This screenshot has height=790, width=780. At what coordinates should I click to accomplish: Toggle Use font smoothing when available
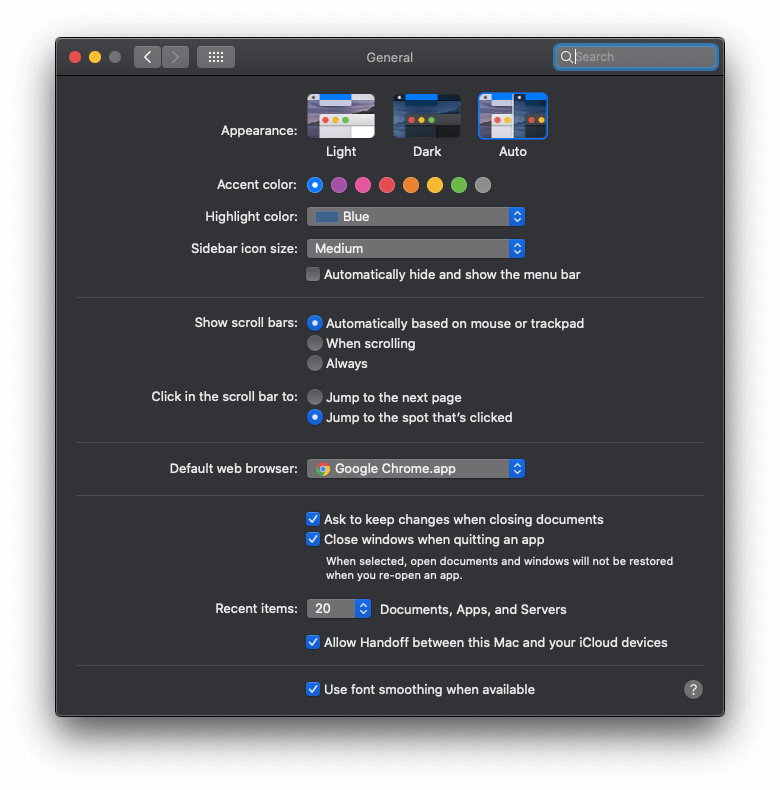[x=313, y=689]
